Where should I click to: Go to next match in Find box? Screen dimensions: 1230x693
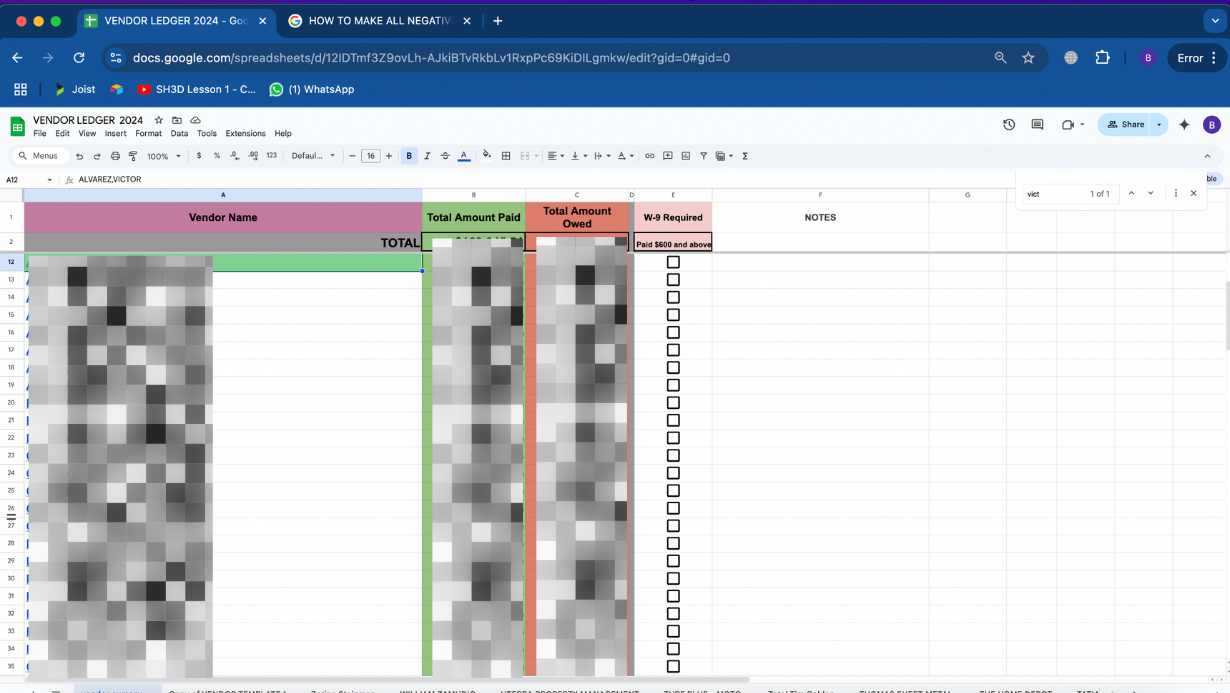(1151, 193)
